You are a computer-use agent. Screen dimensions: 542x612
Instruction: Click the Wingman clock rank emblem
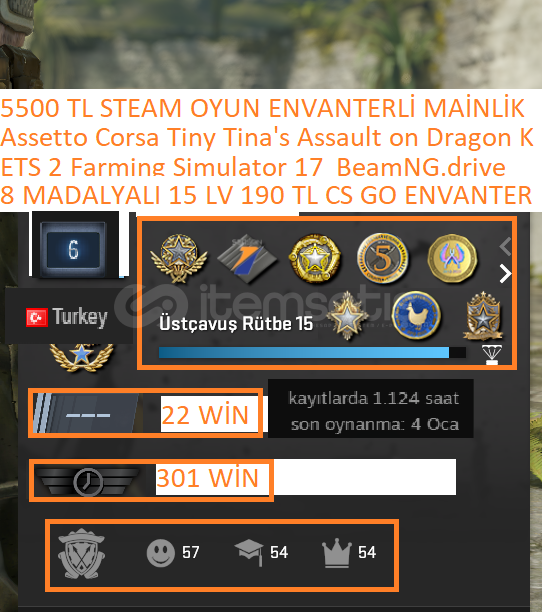(88, 481)
